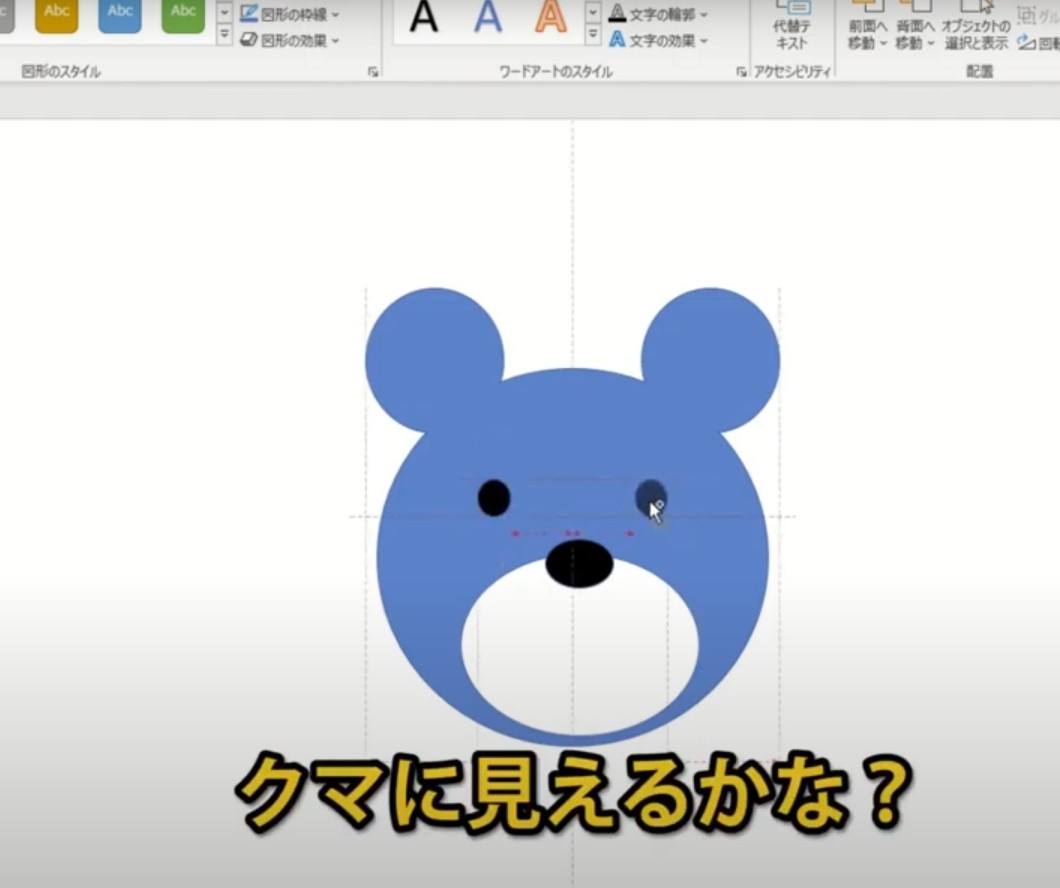Expand the shape styles gallery with More arrow
Viewport: 1060px width, 888px height.
click(x=224, y=35)
